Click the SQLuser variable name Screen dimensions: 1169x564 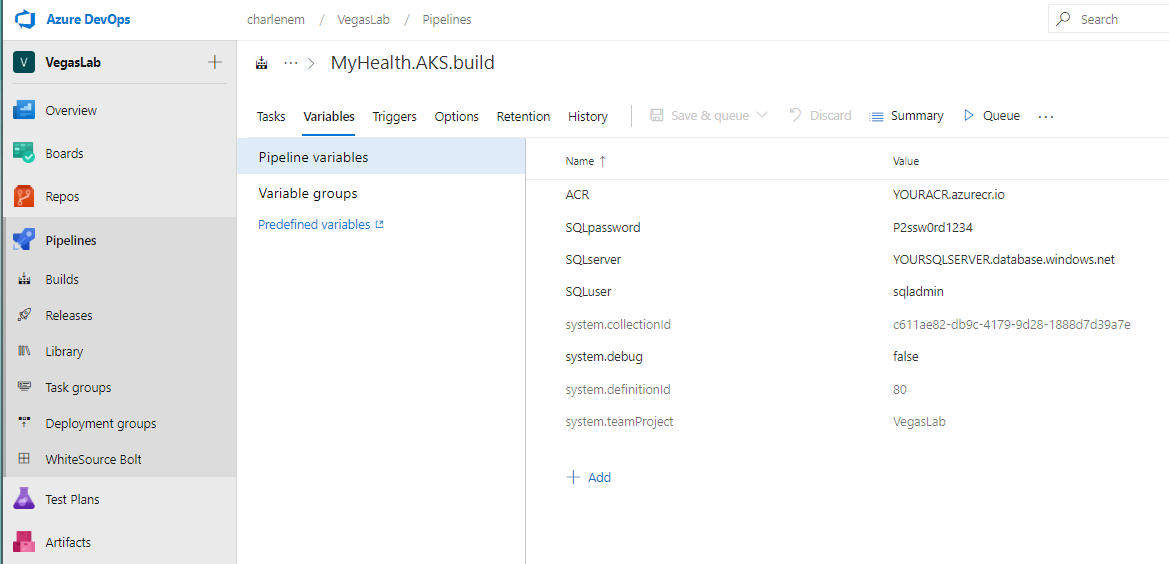tap(589, 292)
